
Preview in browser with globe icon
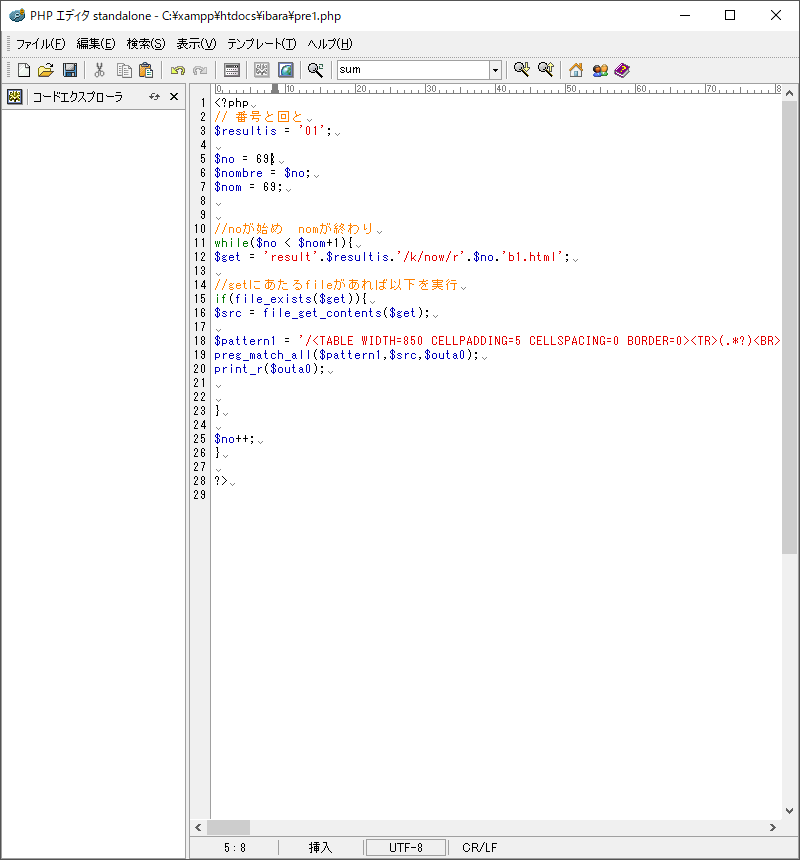point(286,70)
